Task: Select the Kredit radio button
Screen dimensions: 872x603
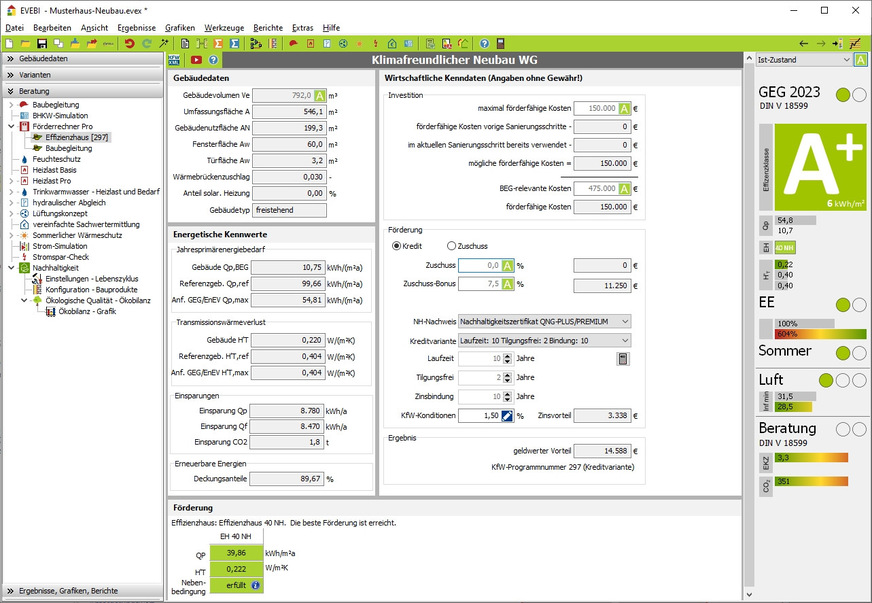Action: pos(397,245)
